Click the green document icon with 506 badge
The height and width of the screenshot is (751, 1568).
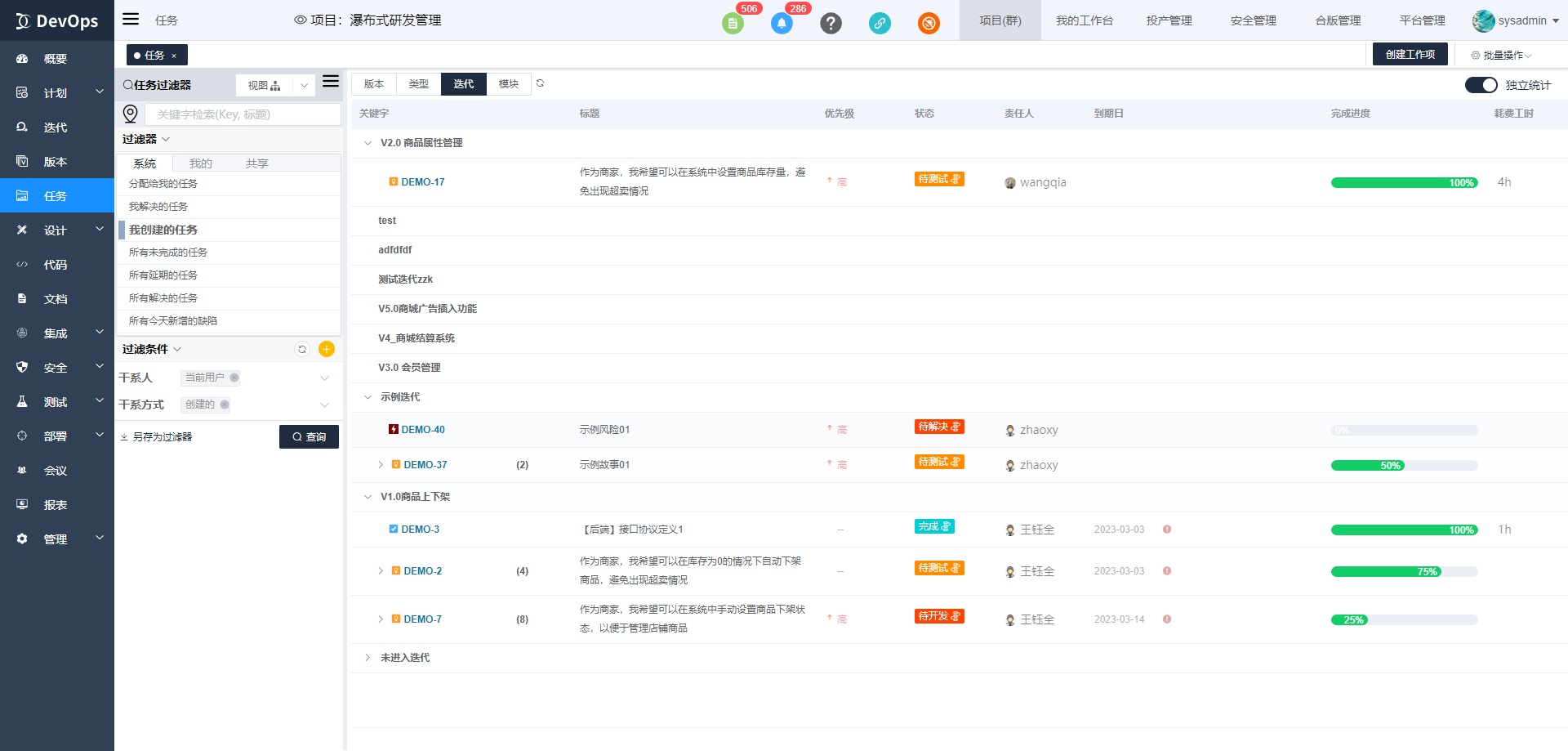pos(733,23)
